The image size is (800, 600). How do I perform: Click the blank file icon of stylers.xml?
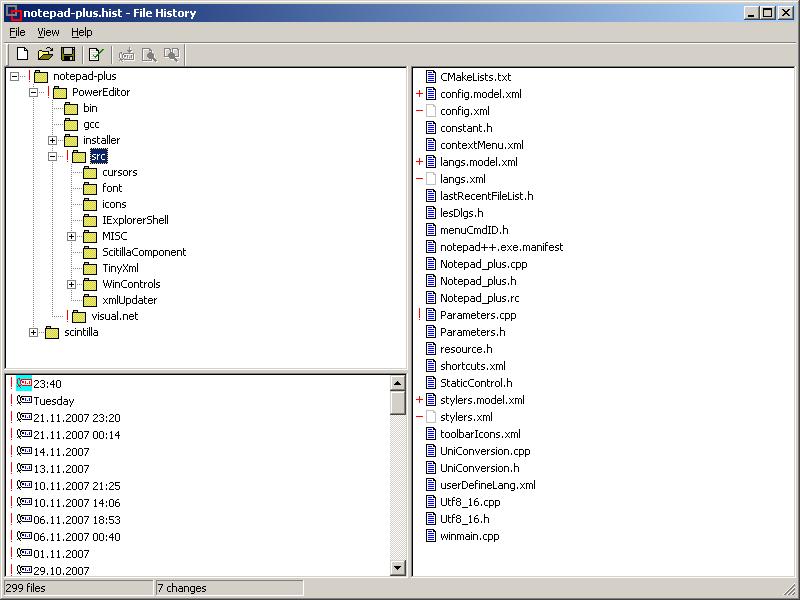[431, 417]
